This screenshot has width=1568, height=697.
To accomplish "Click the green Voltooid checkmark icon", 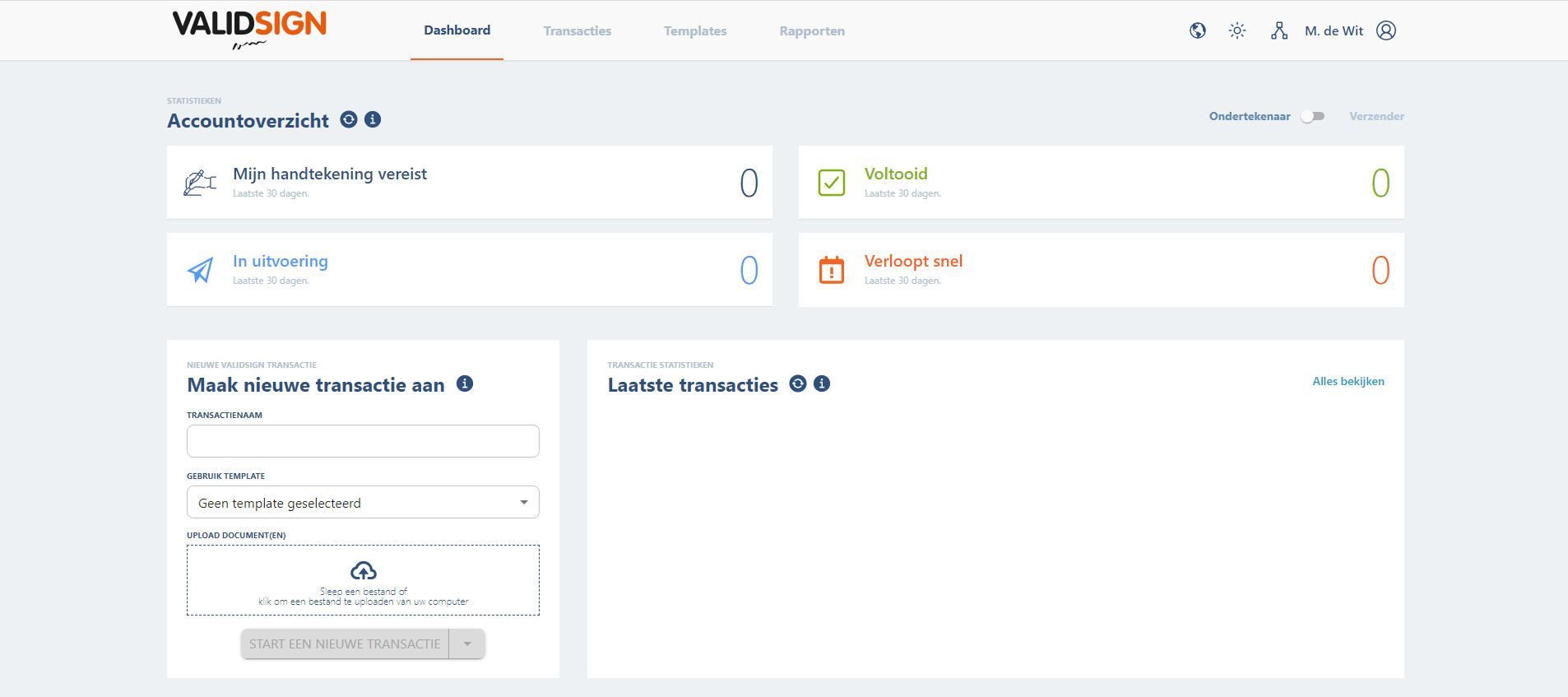I will [832, 183].
